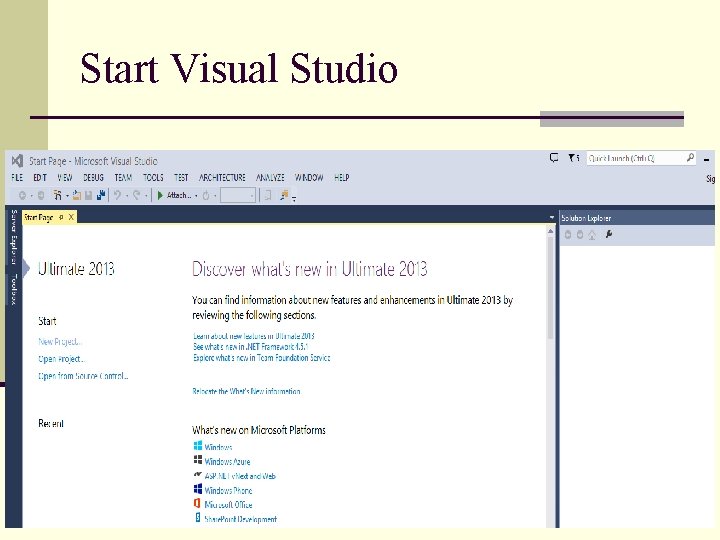Viewport: 720px width, 540px height.
Task: Click the Find in Files toolbar icon
Action: click(268, 196)
